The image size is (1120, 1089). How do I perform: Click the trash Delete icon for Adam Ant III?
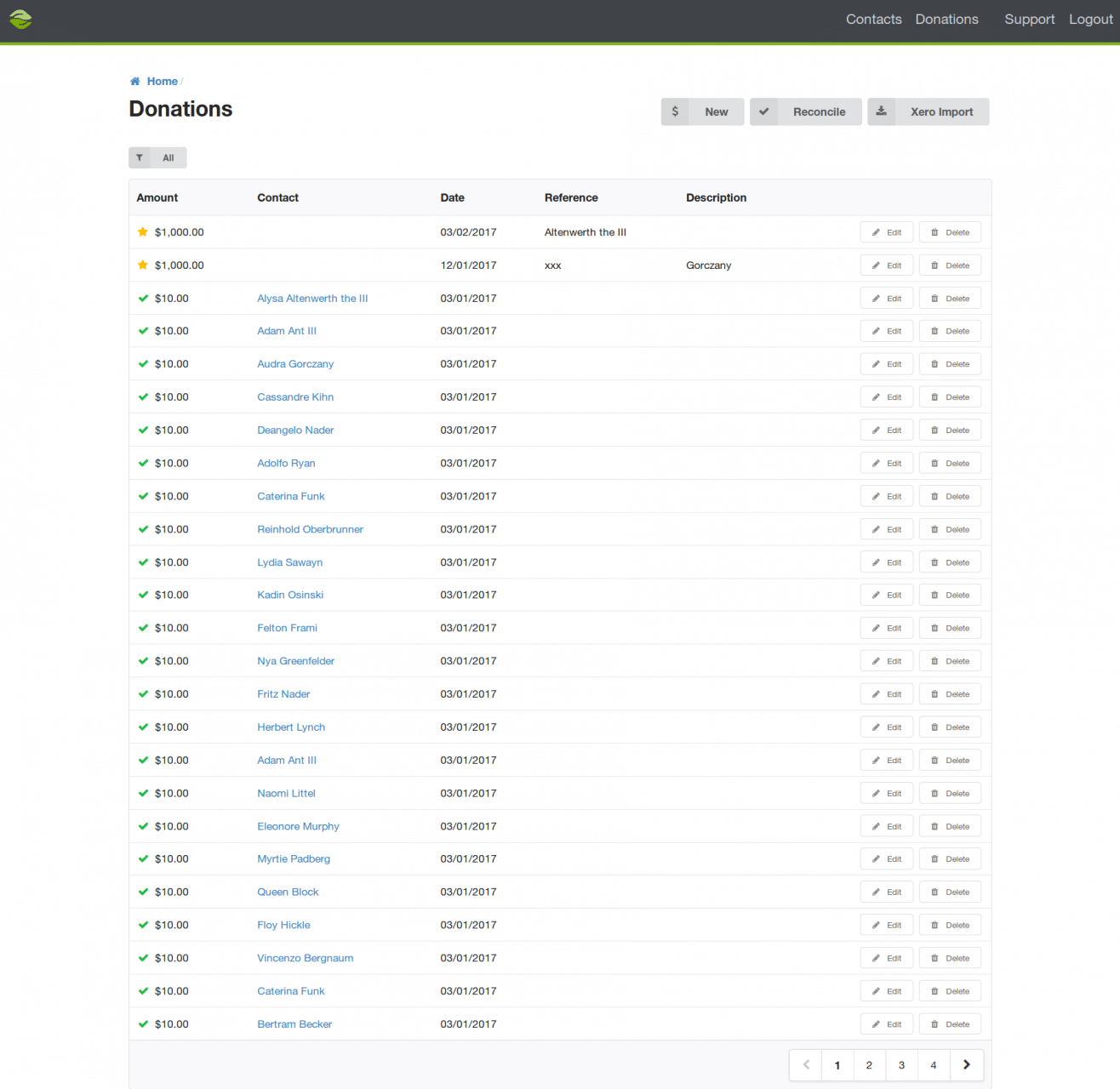(935, 331)
